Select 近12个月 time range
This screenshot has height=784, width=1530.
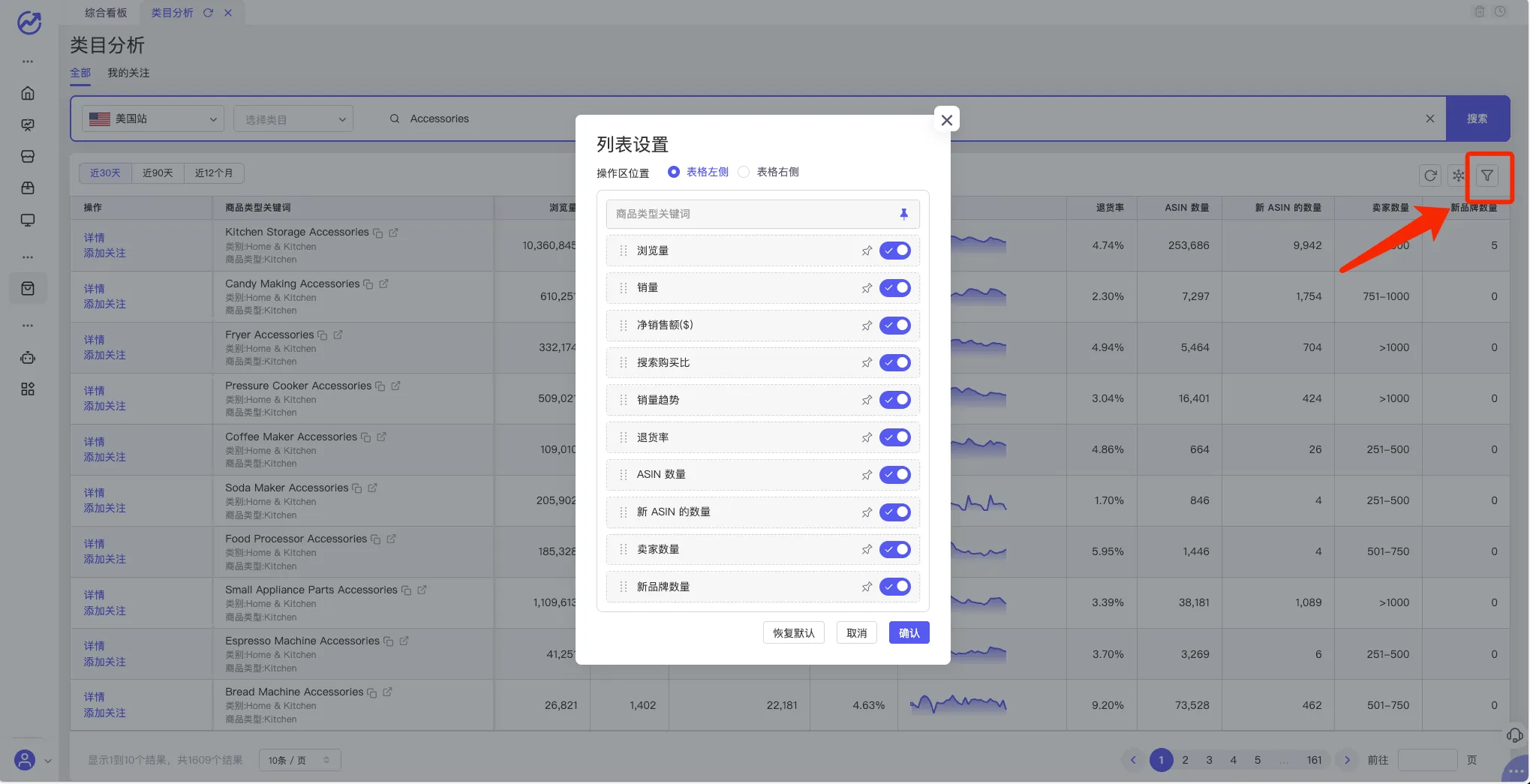tap(214, 173)
